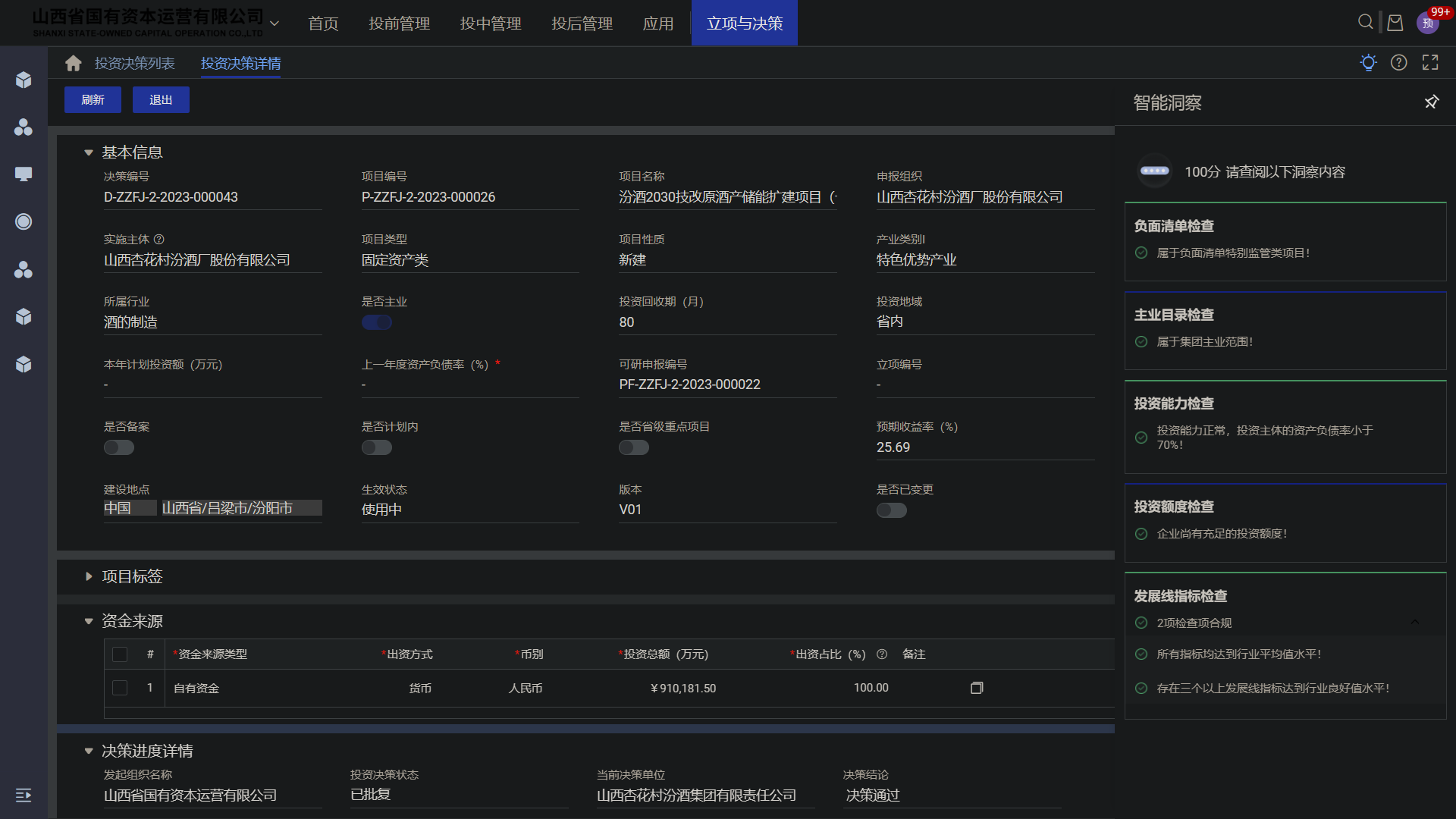Viewport: 1456px width, 819px height.
Task: Open the help question mark icon
Action: point(1398,63)
